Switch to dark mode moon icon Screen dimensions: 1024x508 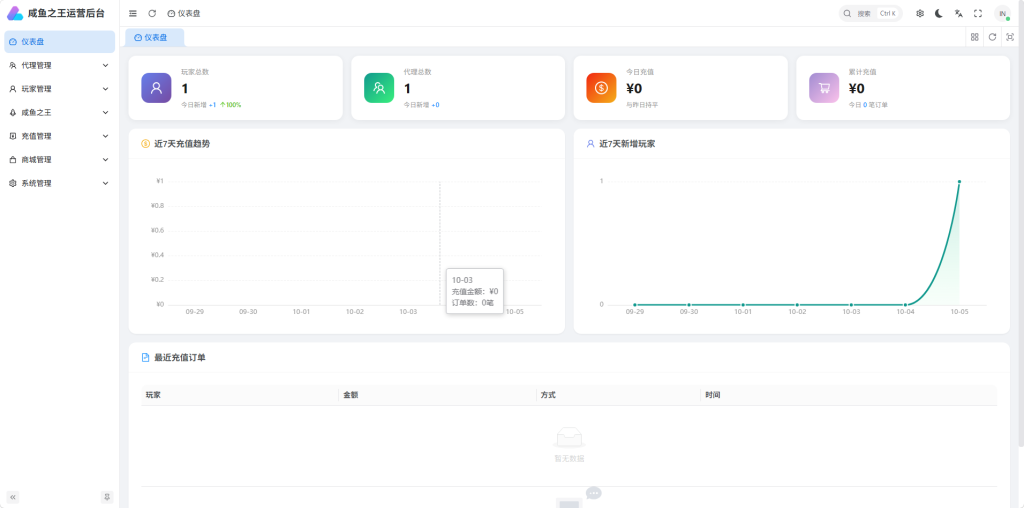[939, 13]
